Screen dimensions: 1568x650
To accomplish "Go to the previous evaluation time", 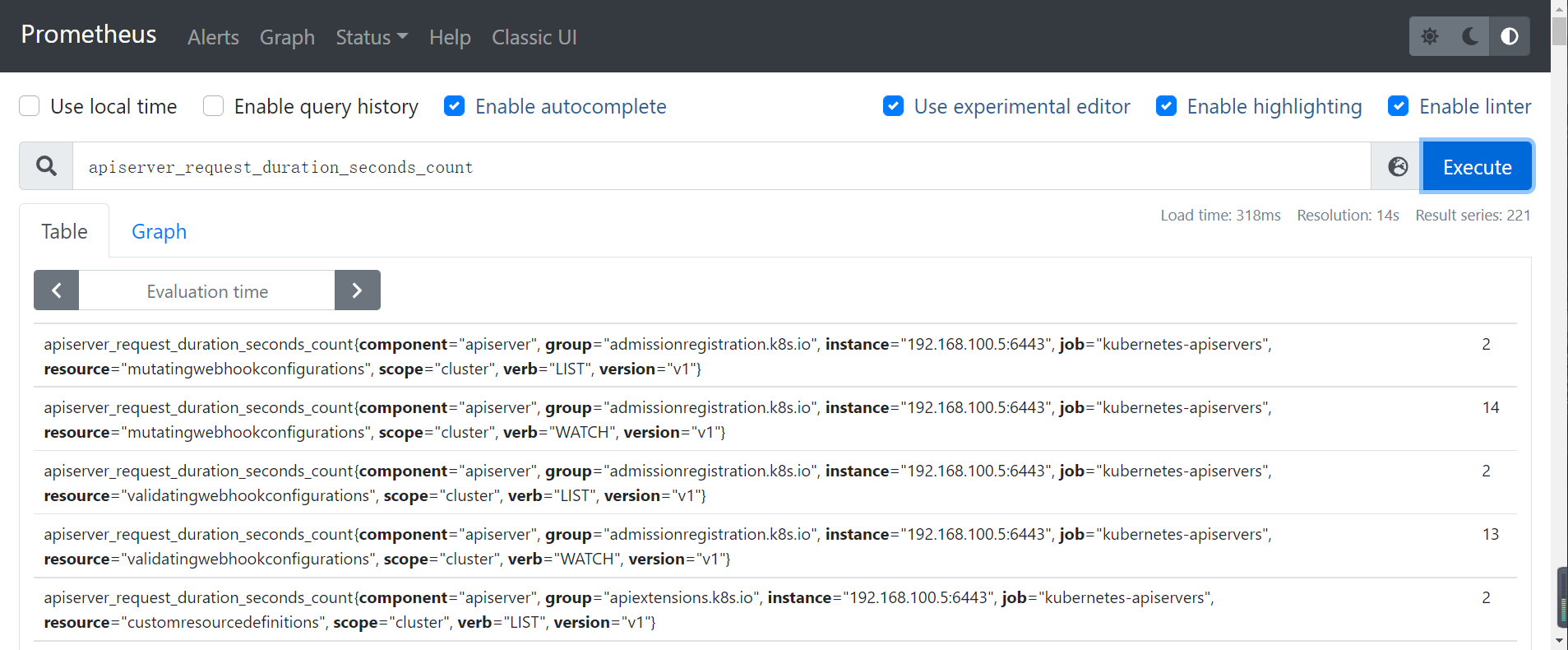I will pos(56,290).
